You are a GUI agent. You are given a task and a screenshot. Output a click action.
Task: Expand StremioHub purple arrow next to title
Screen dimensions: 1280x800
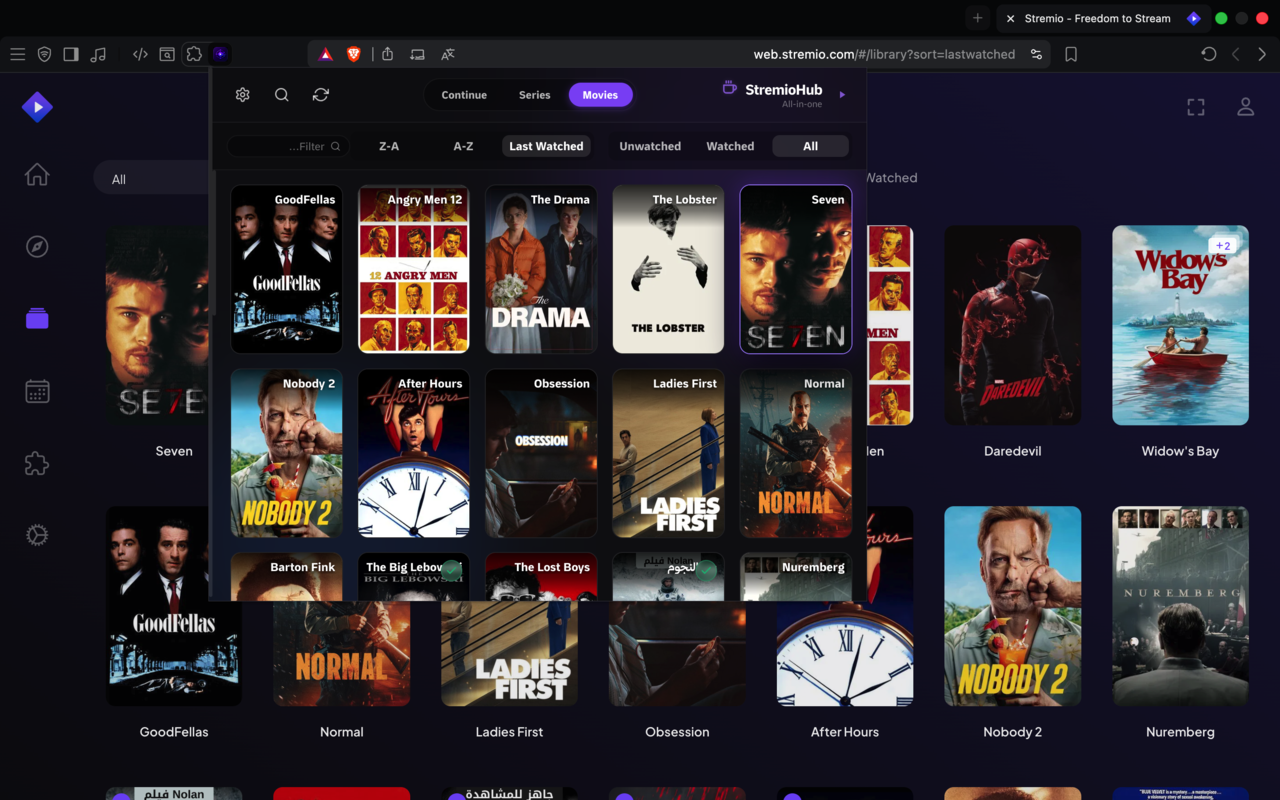click(842, 95)
